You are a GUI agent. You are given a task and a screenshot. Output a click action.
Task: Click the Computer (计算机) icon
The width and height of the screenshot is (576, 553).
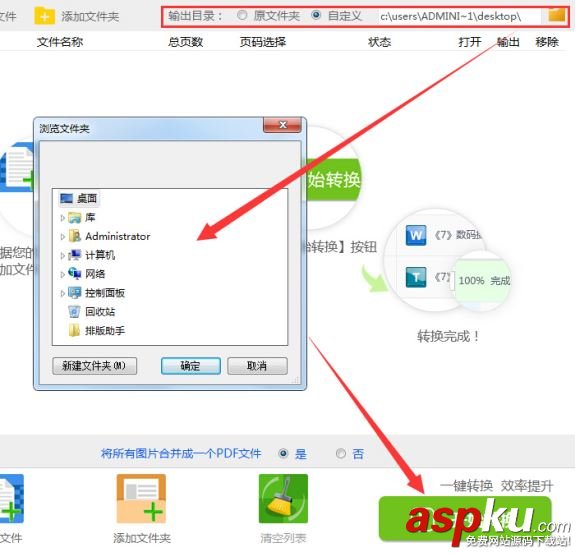coord(75,255)
